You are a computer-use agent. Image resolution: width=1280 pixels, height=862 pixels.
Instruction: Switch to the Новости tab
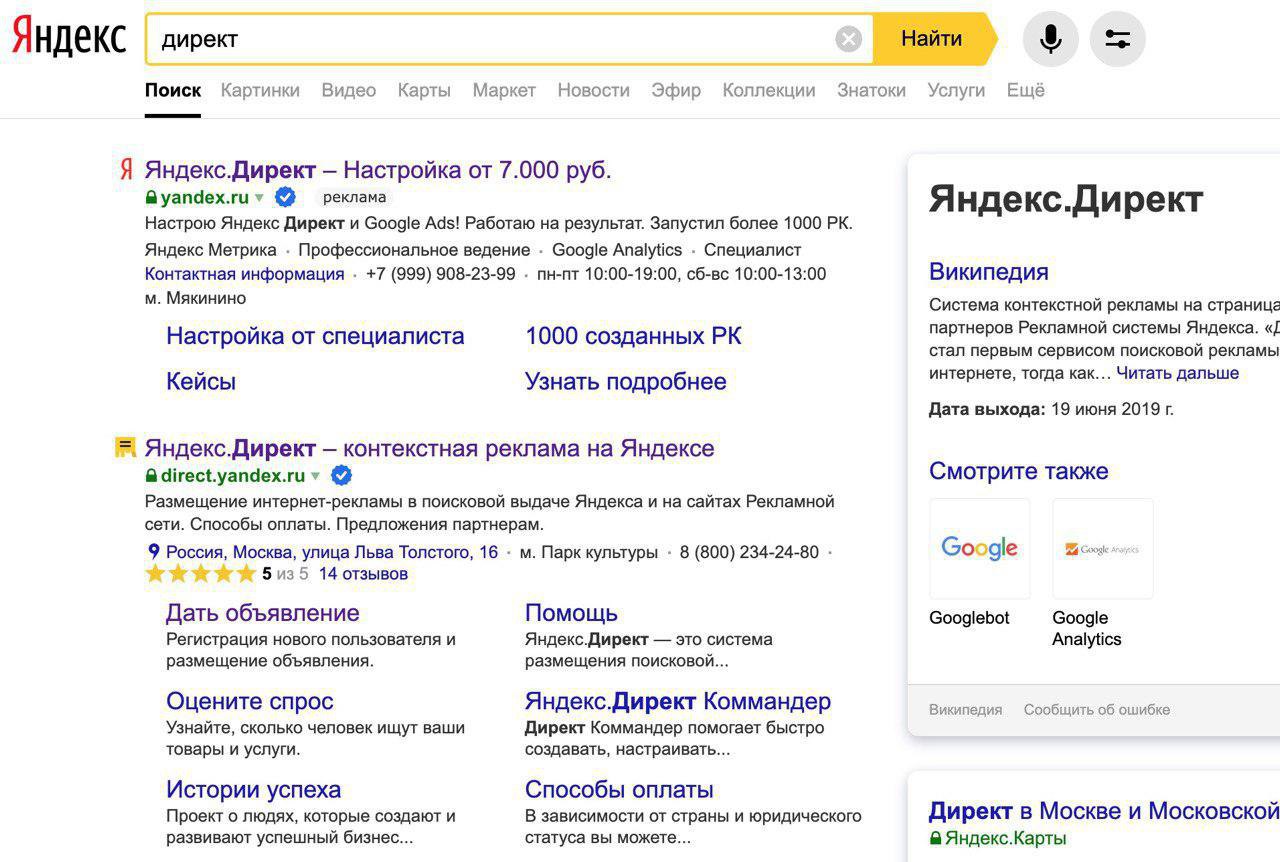594,90
